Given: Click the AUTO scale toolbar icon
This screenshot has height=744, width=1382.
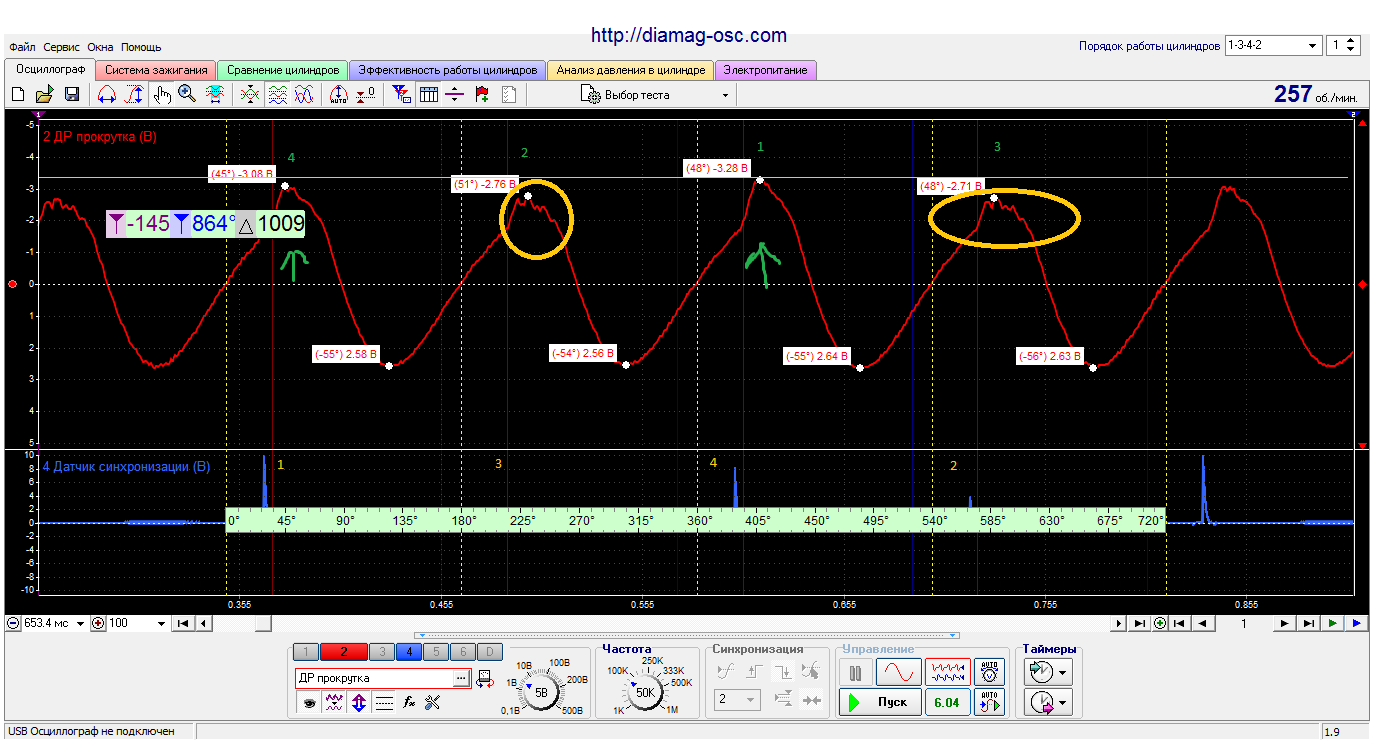Looking at the screenshot, I should pos(338,95).
